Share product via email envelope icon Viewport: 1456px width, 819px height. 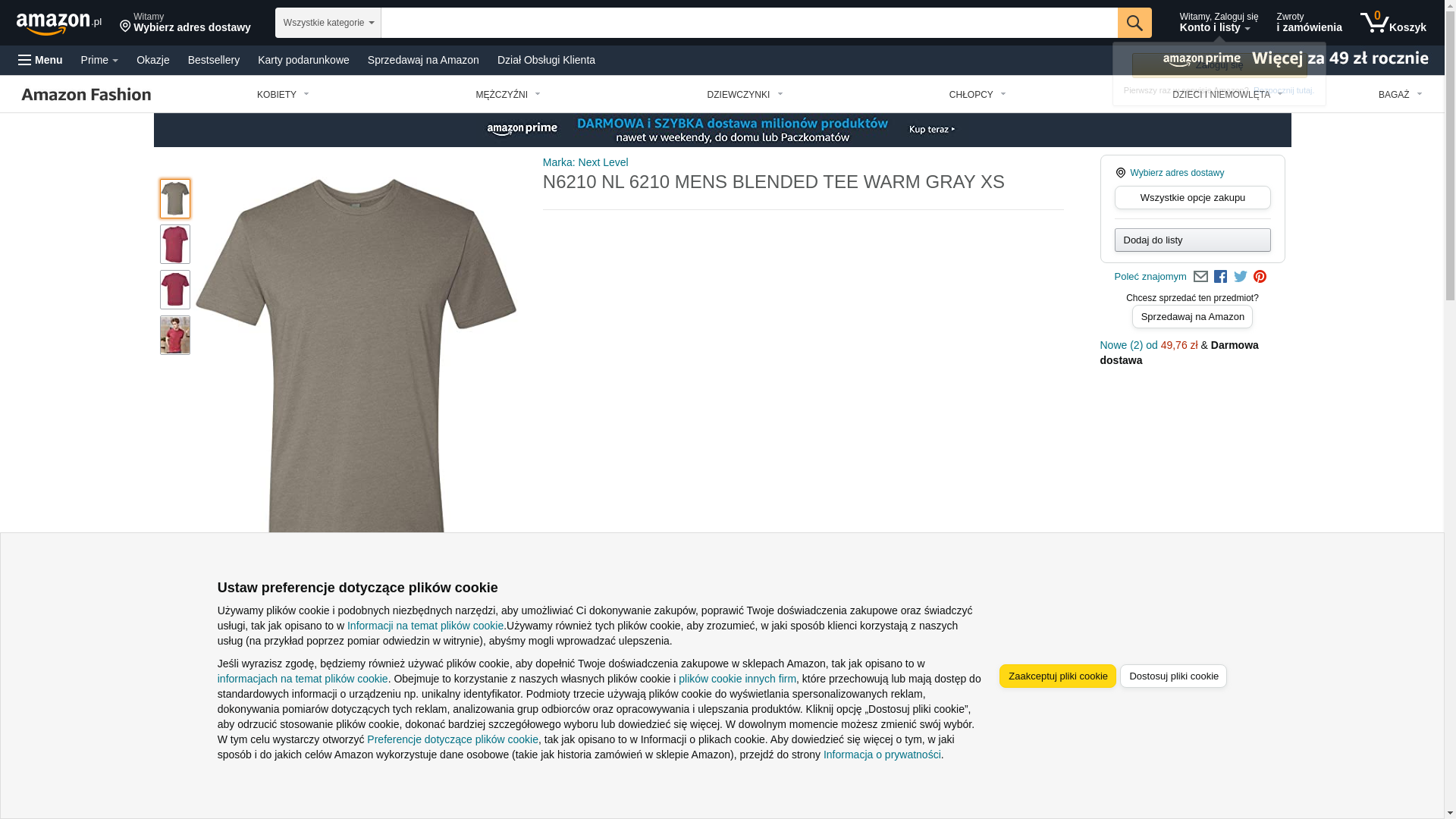pyautogui.click(x=1200, y=277)
